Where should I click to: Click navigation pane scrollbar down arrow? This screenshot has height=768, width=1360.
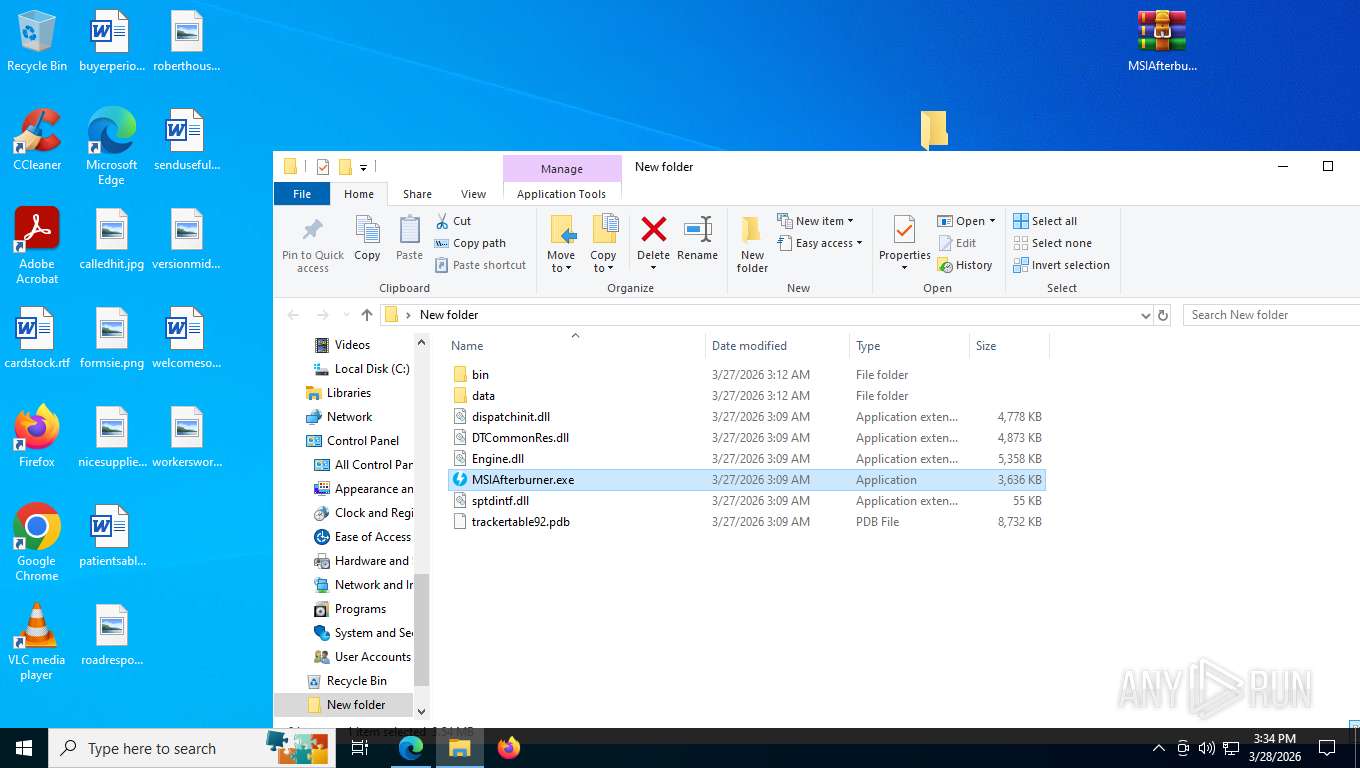tap(421, 711)
